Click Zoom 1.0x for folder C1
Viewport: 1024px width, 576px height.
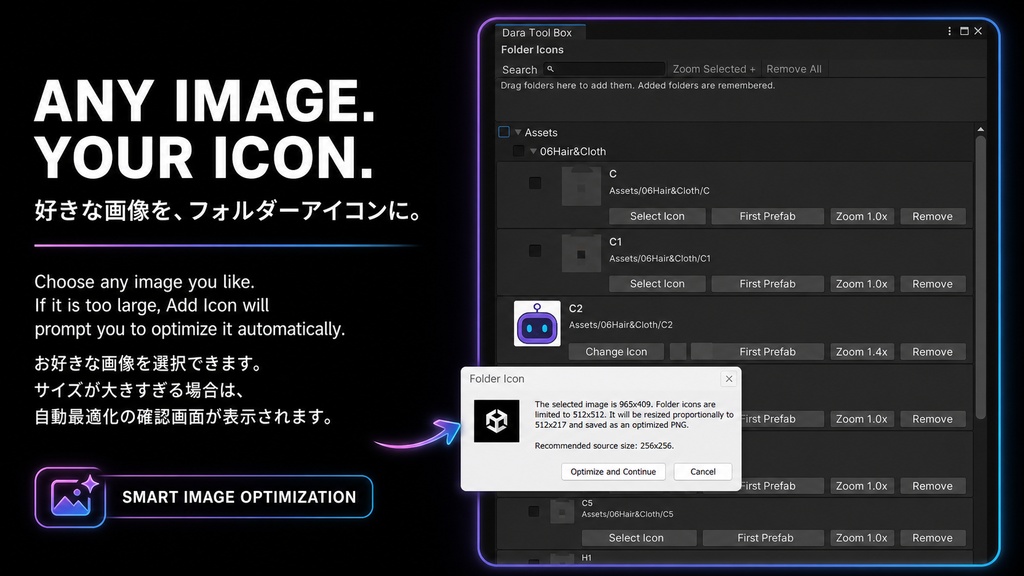click(861, 284)
